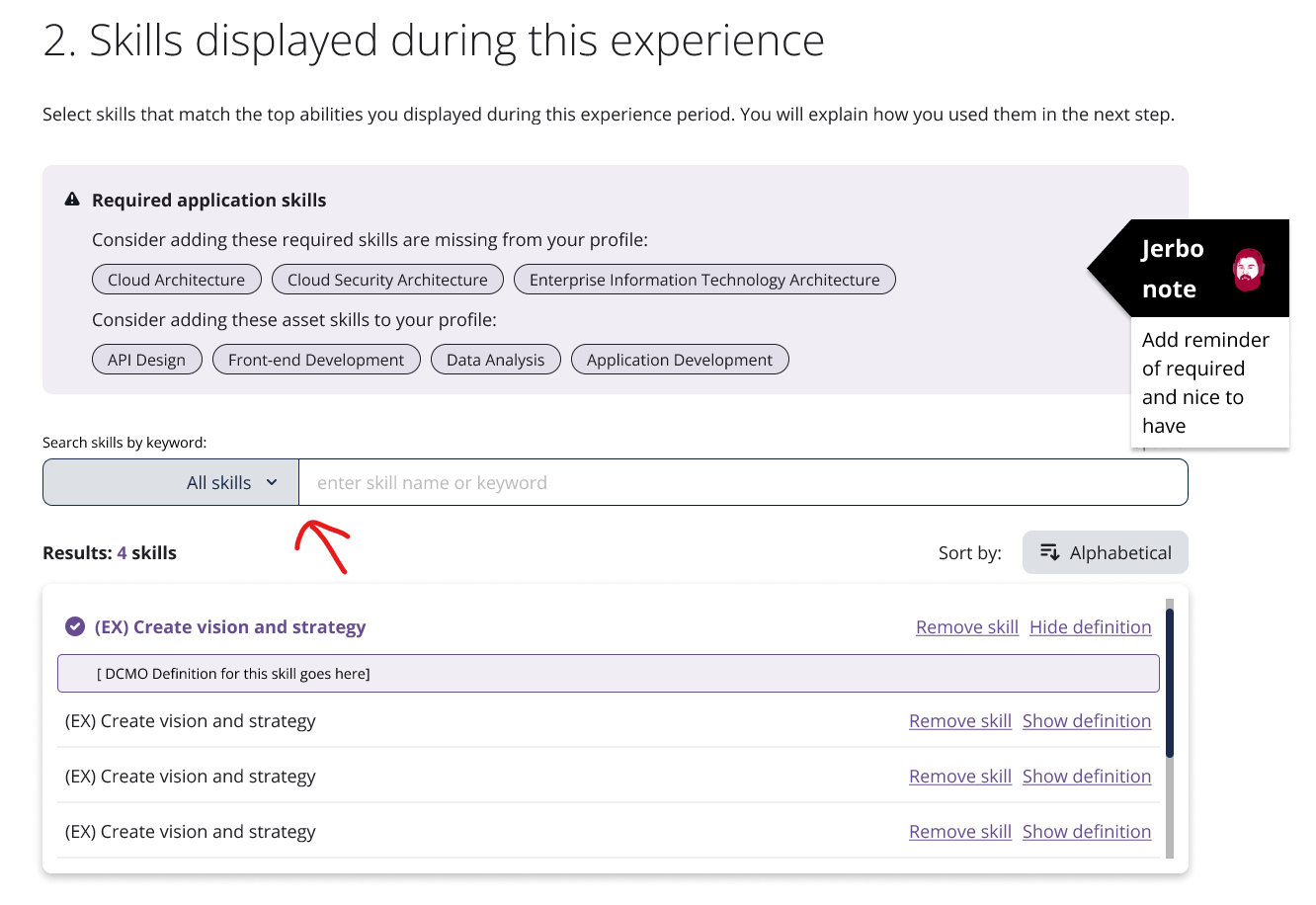Select the API Design asset skill
The image size is (1316, 905).
pos(146,359)
